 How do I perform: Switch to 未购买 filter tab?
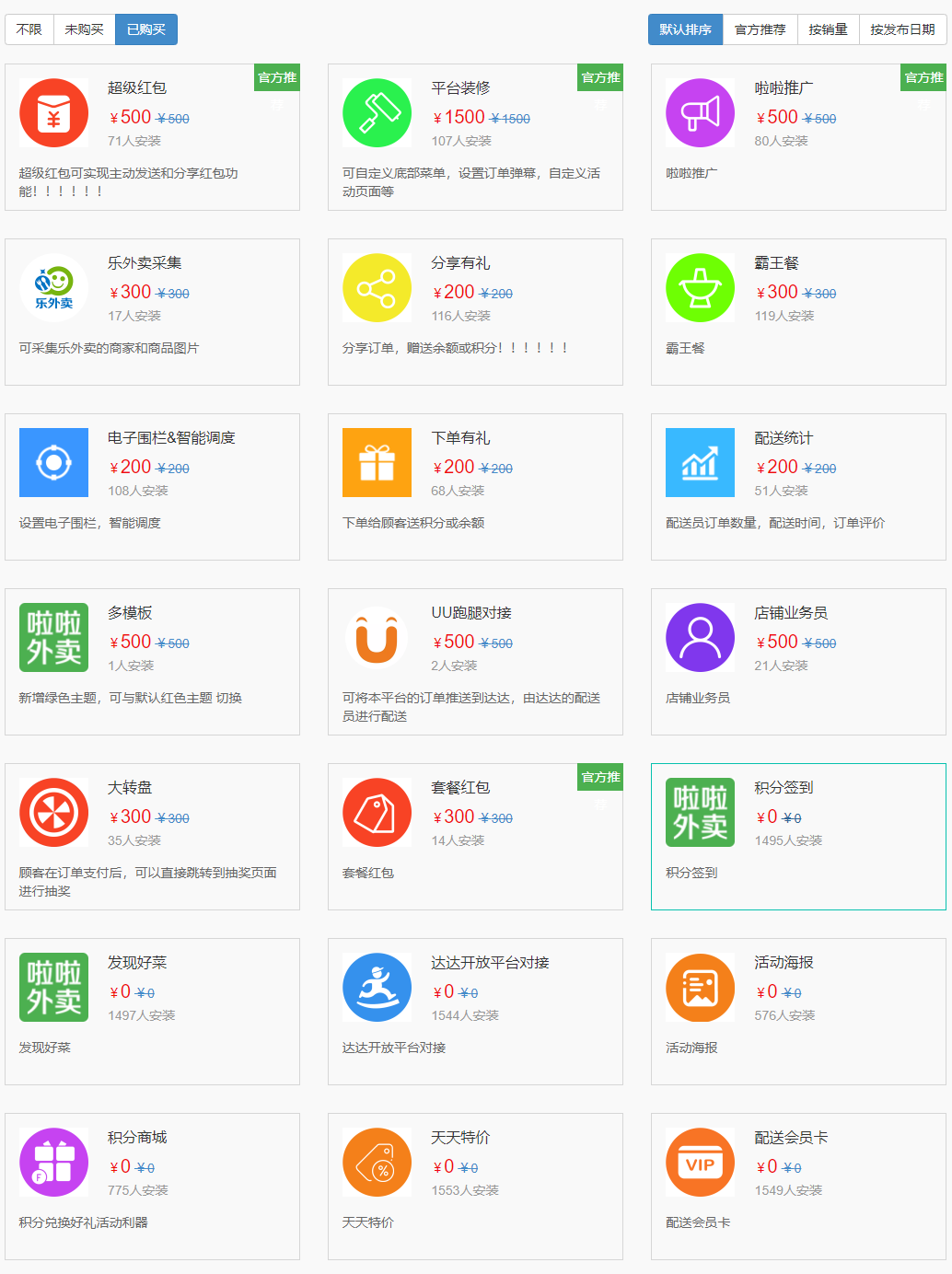(84, 29)
